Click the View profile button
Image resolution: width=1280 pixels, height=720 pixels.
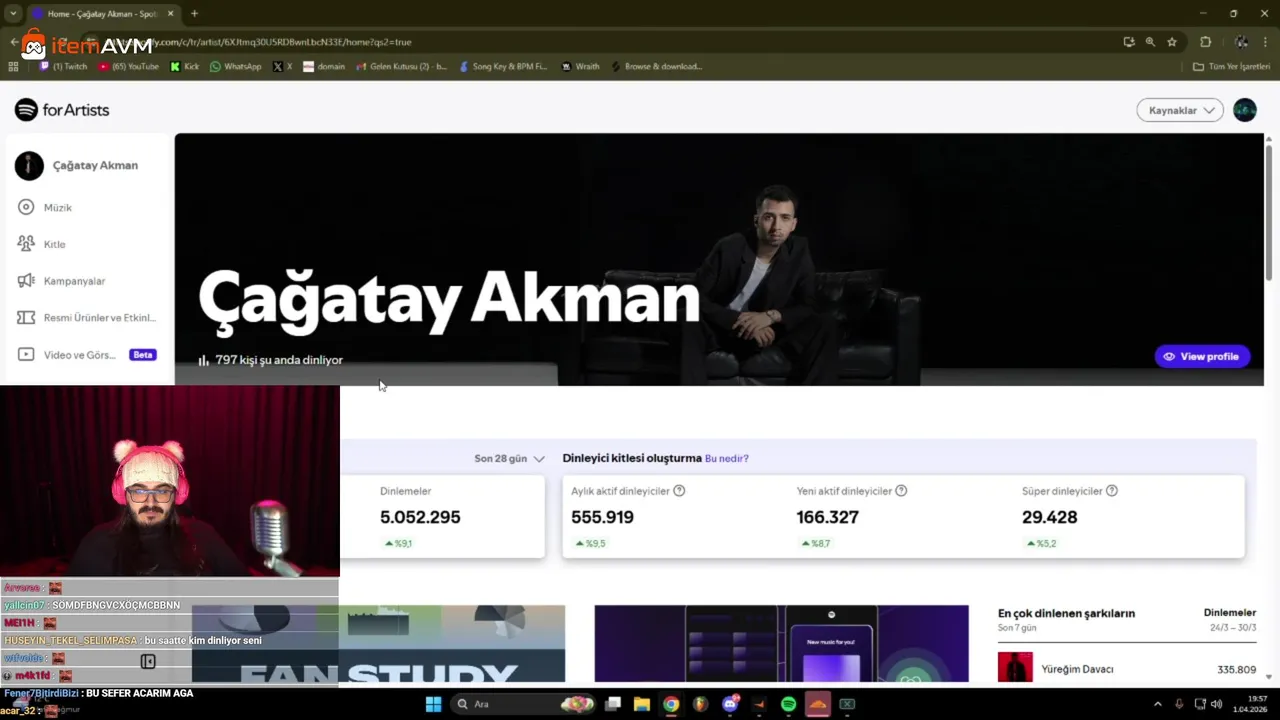(x=1202, y=356)
